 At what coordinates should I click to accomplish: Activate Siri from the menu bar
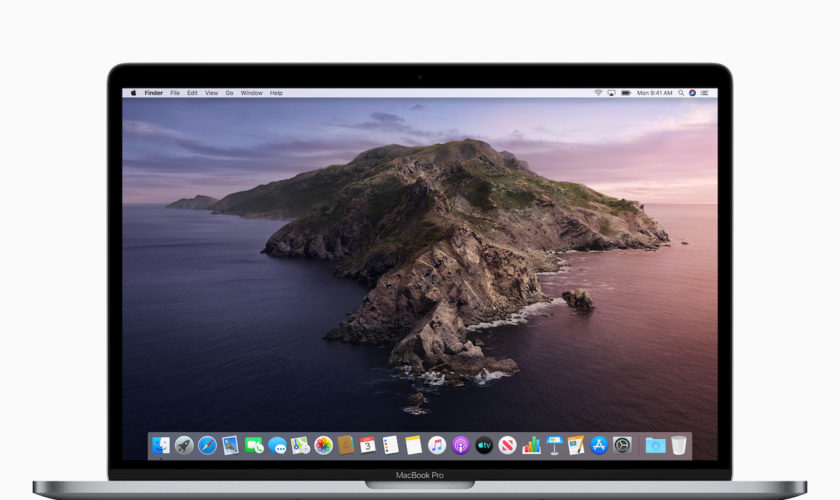click(692, 93)
